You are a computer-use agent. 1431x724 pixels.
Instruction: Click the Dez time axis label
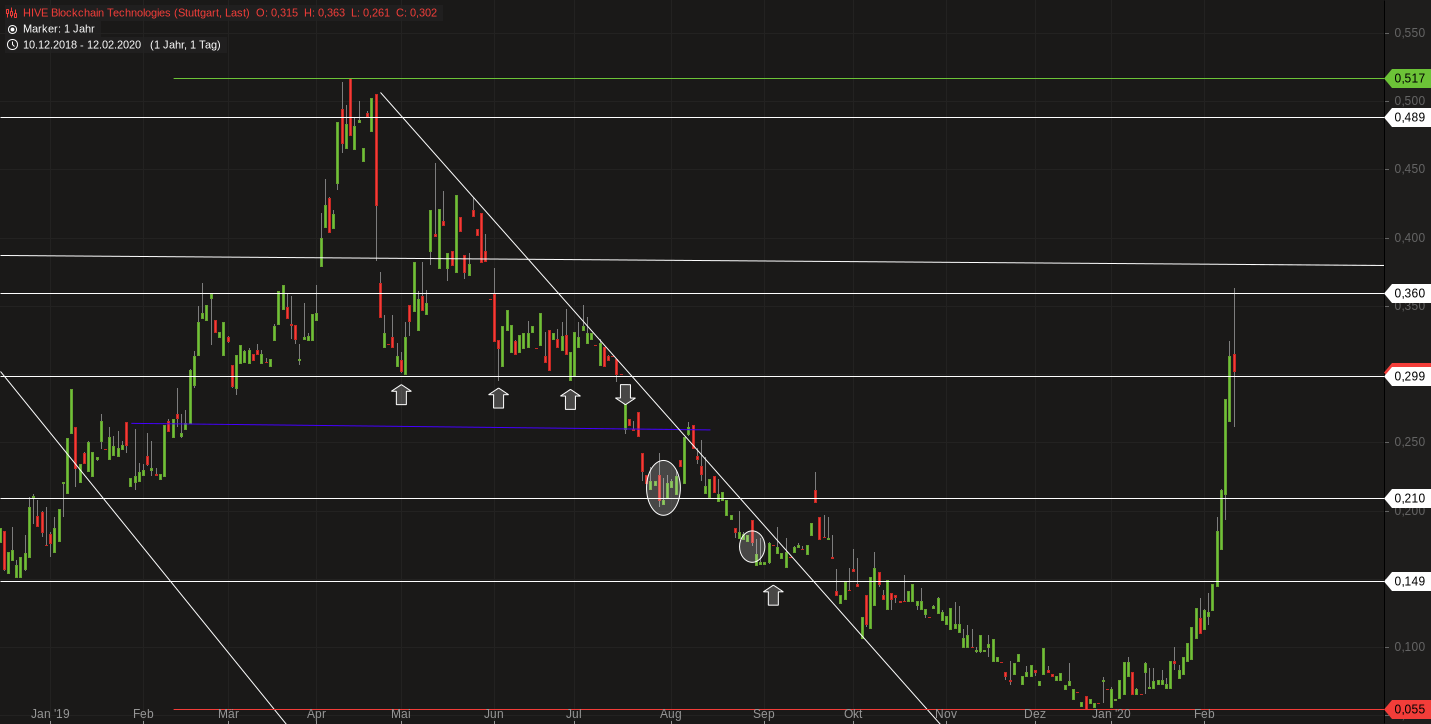pyautogui.click(x=1035, y=714)
